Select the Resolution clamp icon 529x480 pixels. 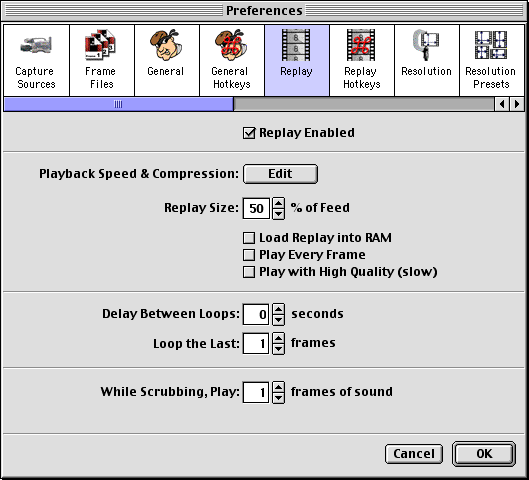tap(426, 45)
